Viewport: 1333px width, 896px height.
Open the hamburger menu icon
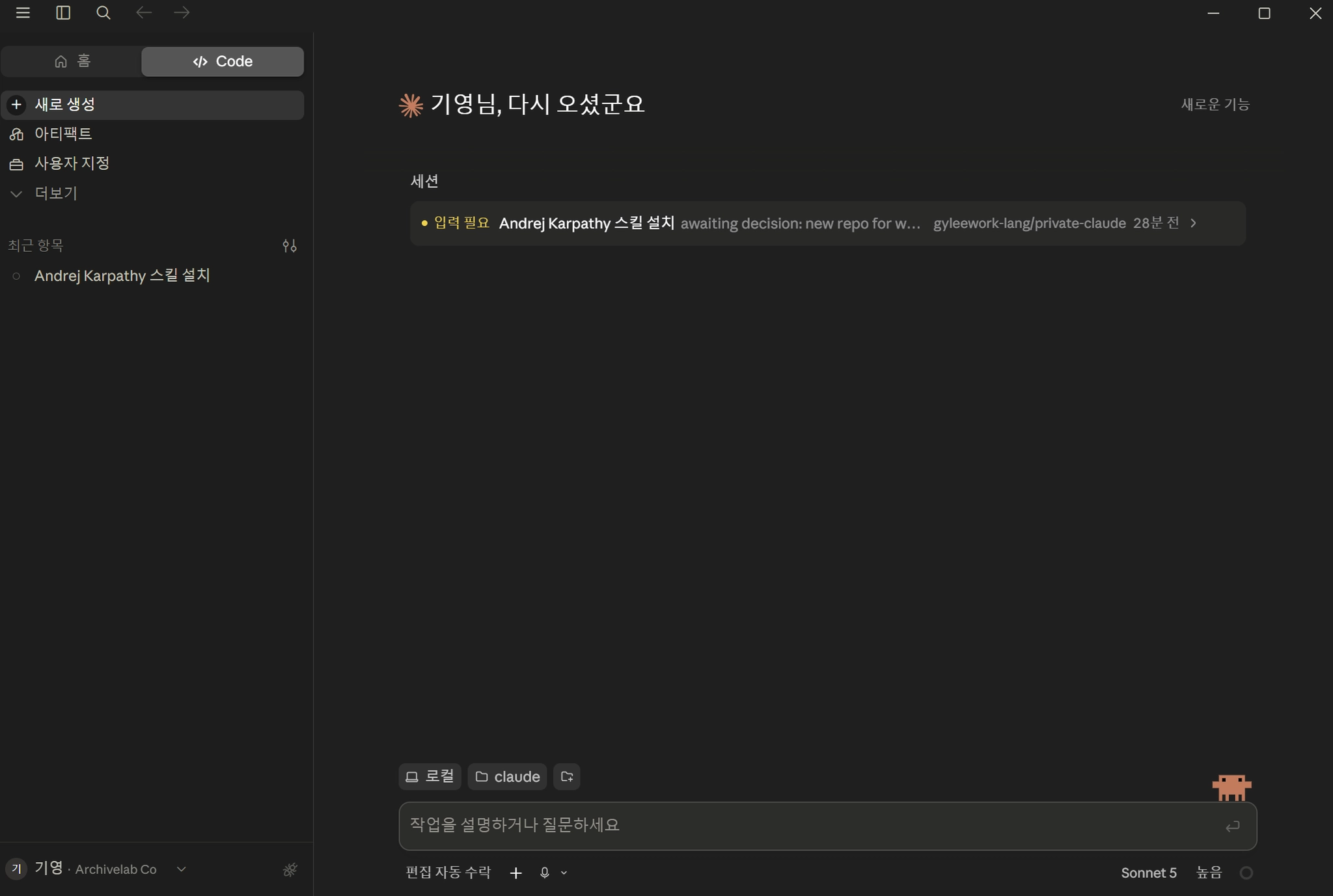coord(23,13)
